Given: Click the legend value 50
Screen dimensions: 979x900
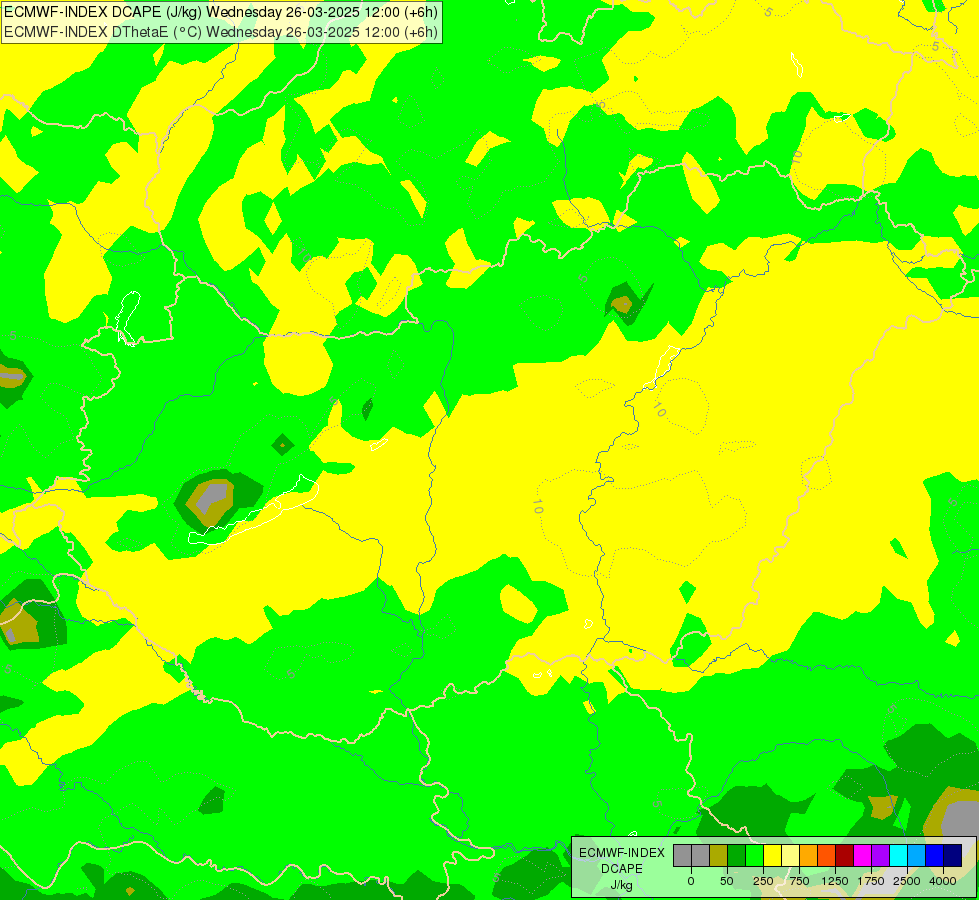Looking at the screenshot, I should pos(727,881).
